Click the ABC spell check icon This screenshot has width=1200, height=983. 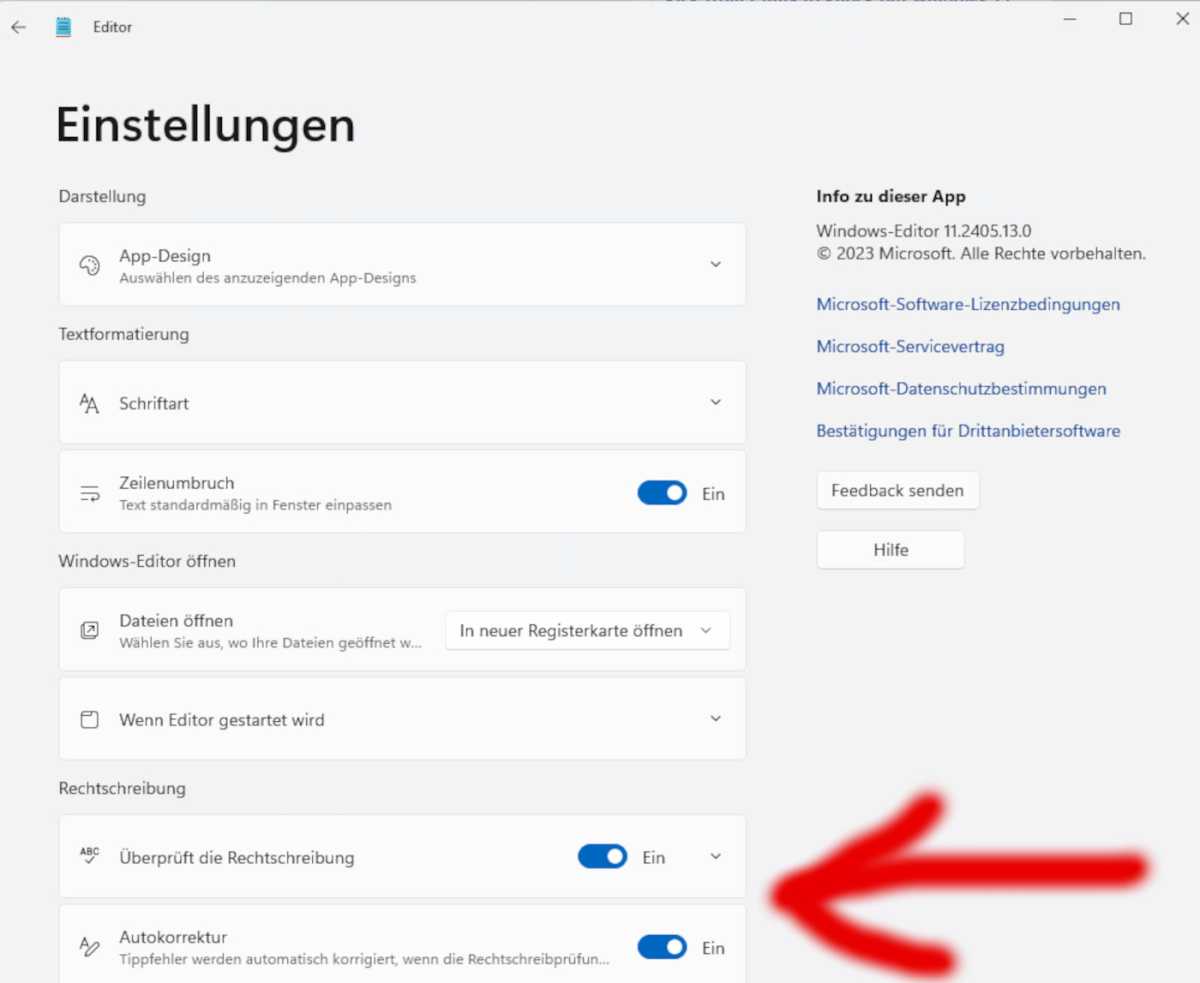tap(89, 856)
